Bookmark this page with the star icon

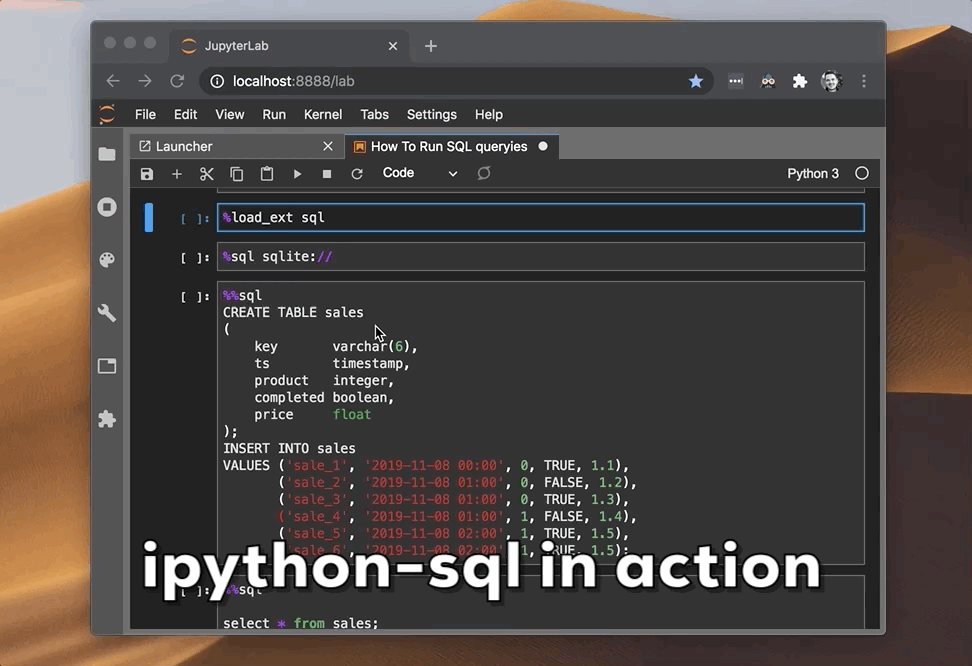pyautogui.click(x=696, y=81)
